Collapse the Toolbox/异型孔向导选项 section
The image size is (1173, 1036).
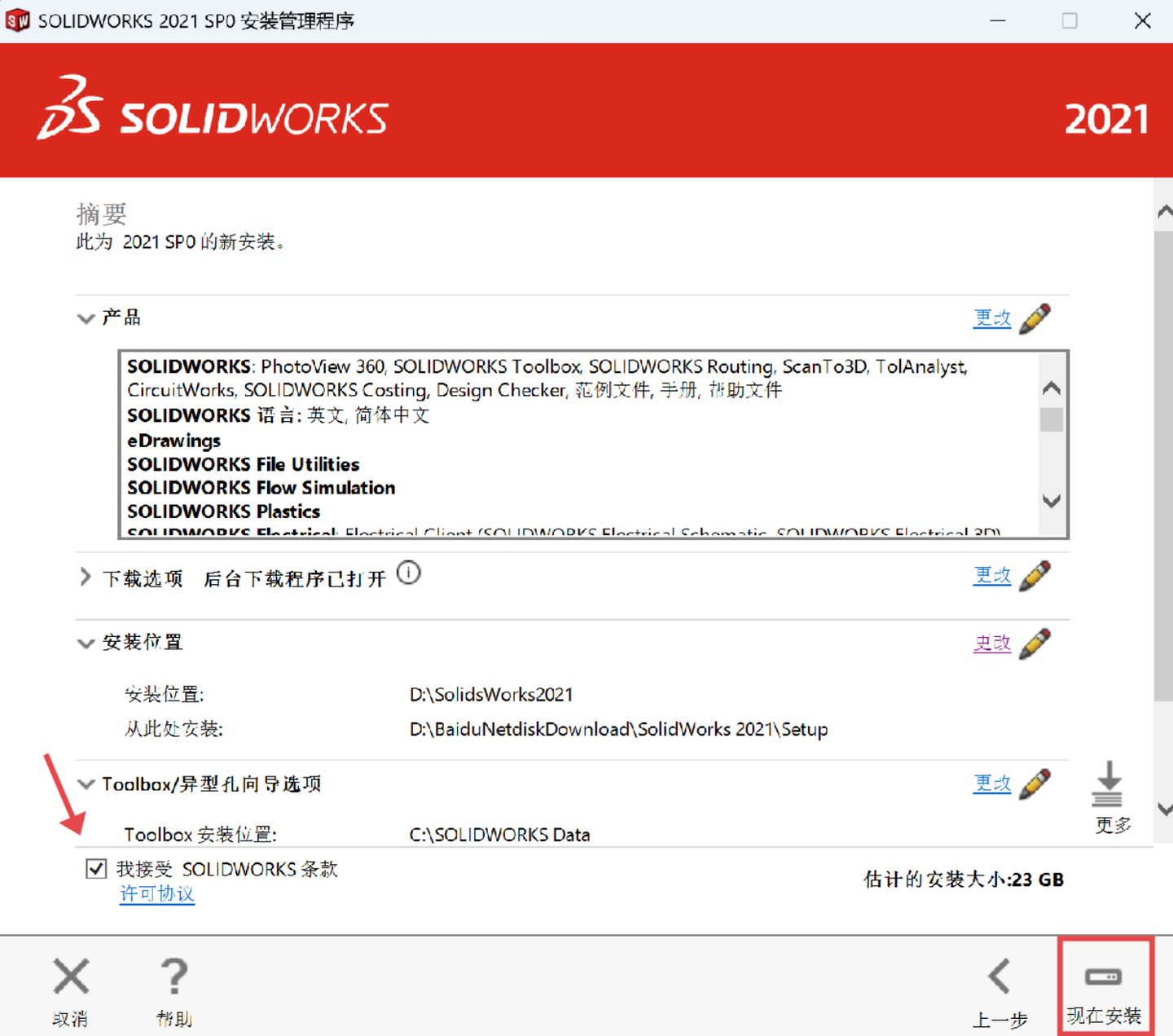click(x=86, y=784)
